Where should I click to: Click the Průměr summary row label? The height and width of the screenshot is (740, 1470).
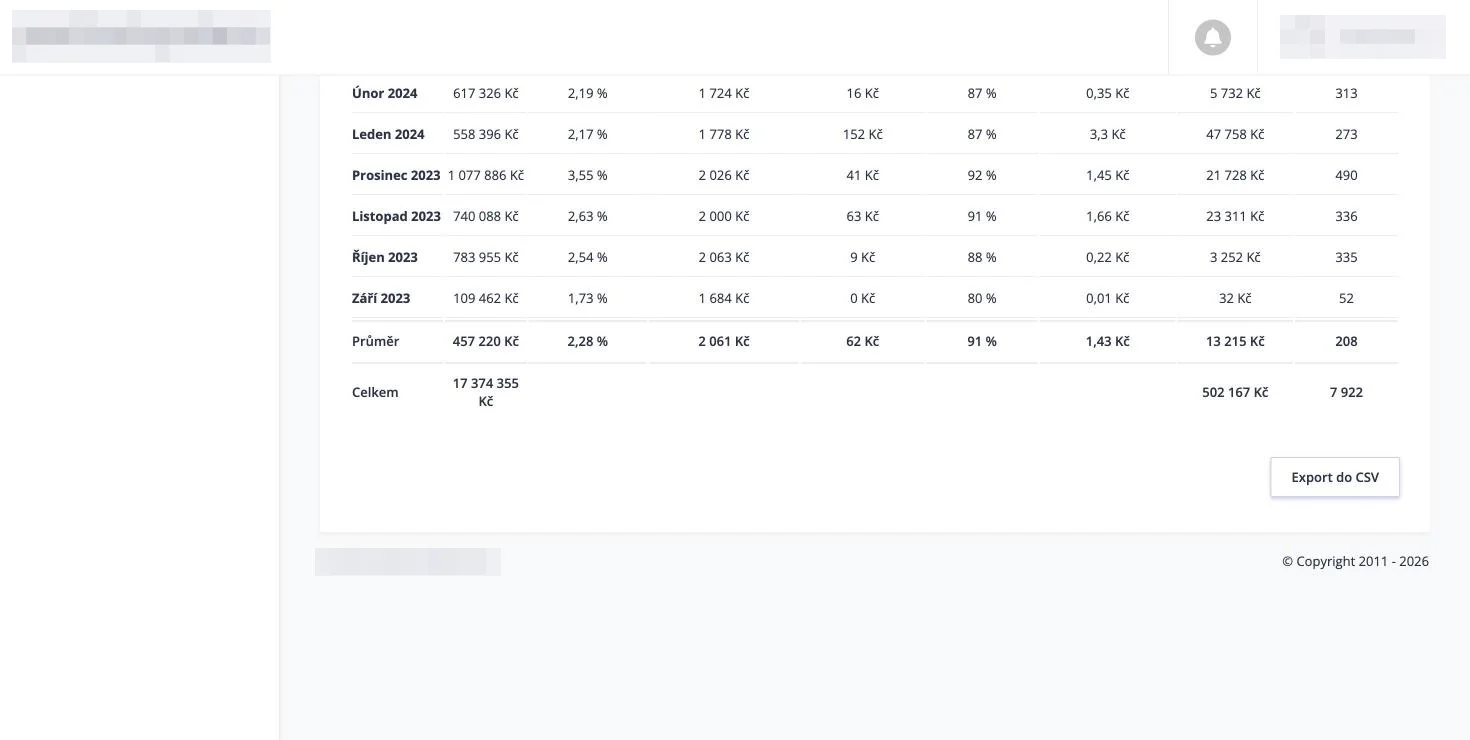click(x=376, y=341)
